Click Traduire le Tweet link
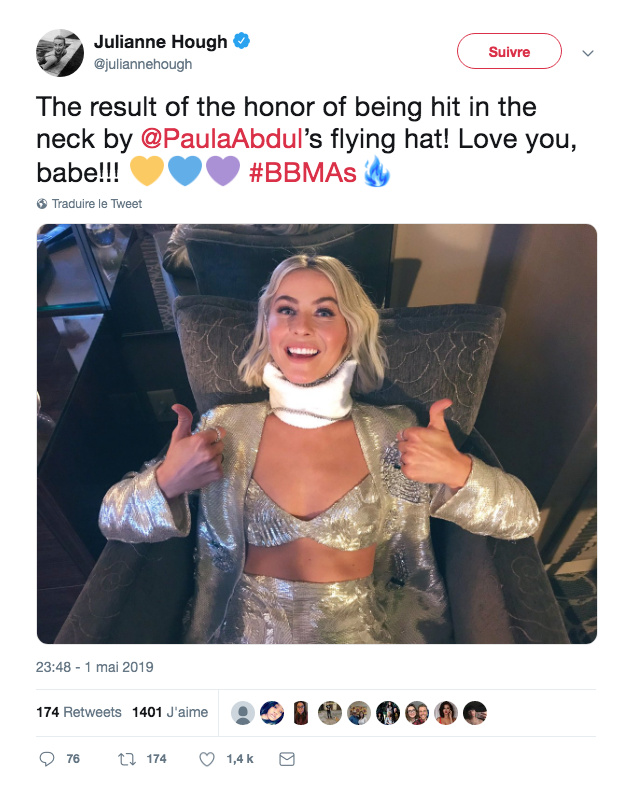Screen dimensions: 632x797 pyautogui.click(x=97, y=204)
